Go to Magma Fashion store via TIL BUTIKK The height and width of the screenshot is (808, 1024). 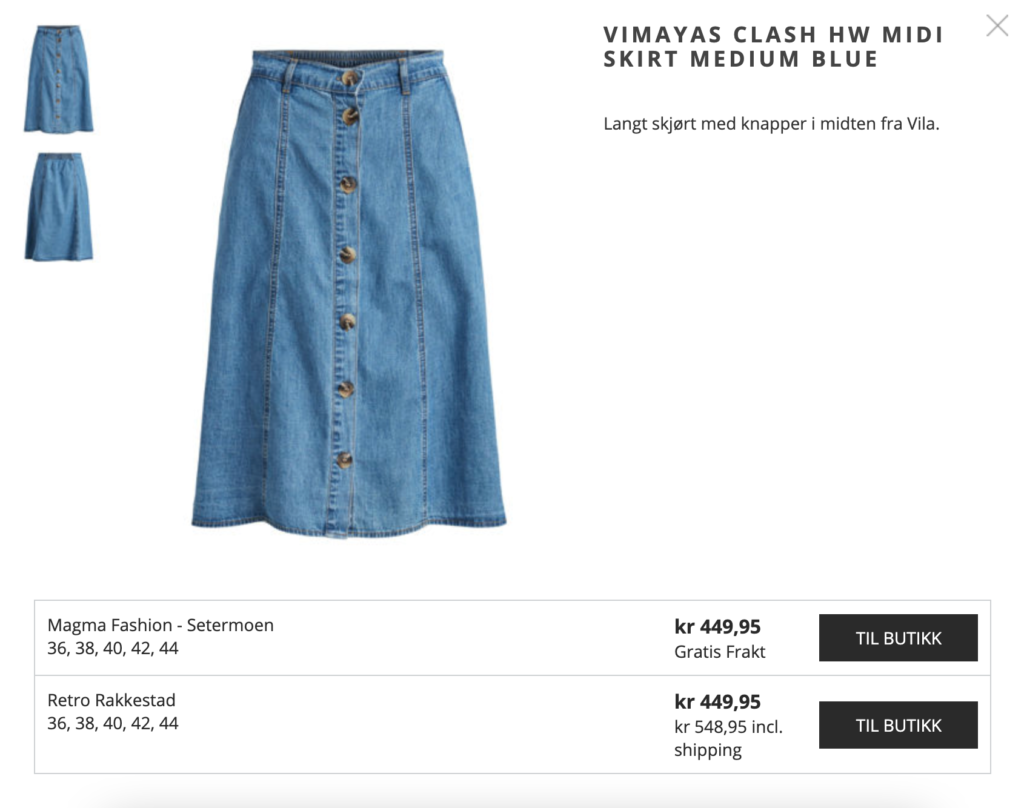[x=898, y=638]
